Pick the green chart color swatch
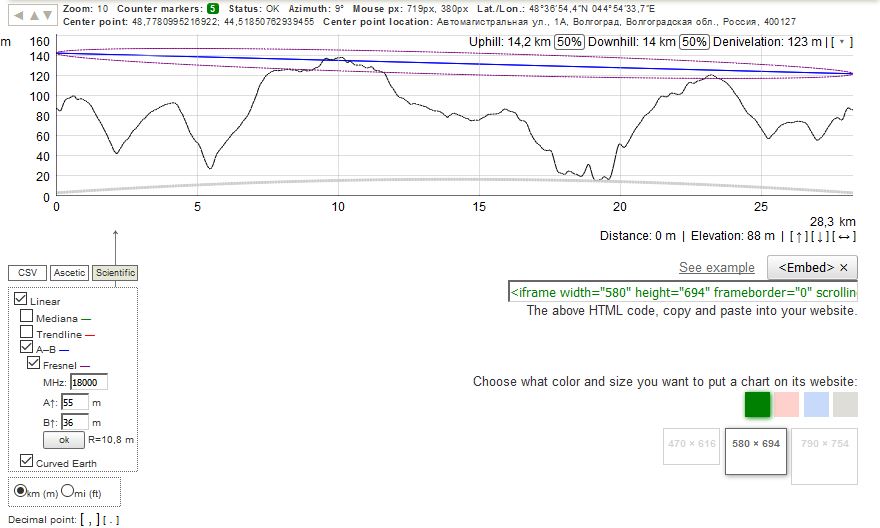 [x=757, y=404]
